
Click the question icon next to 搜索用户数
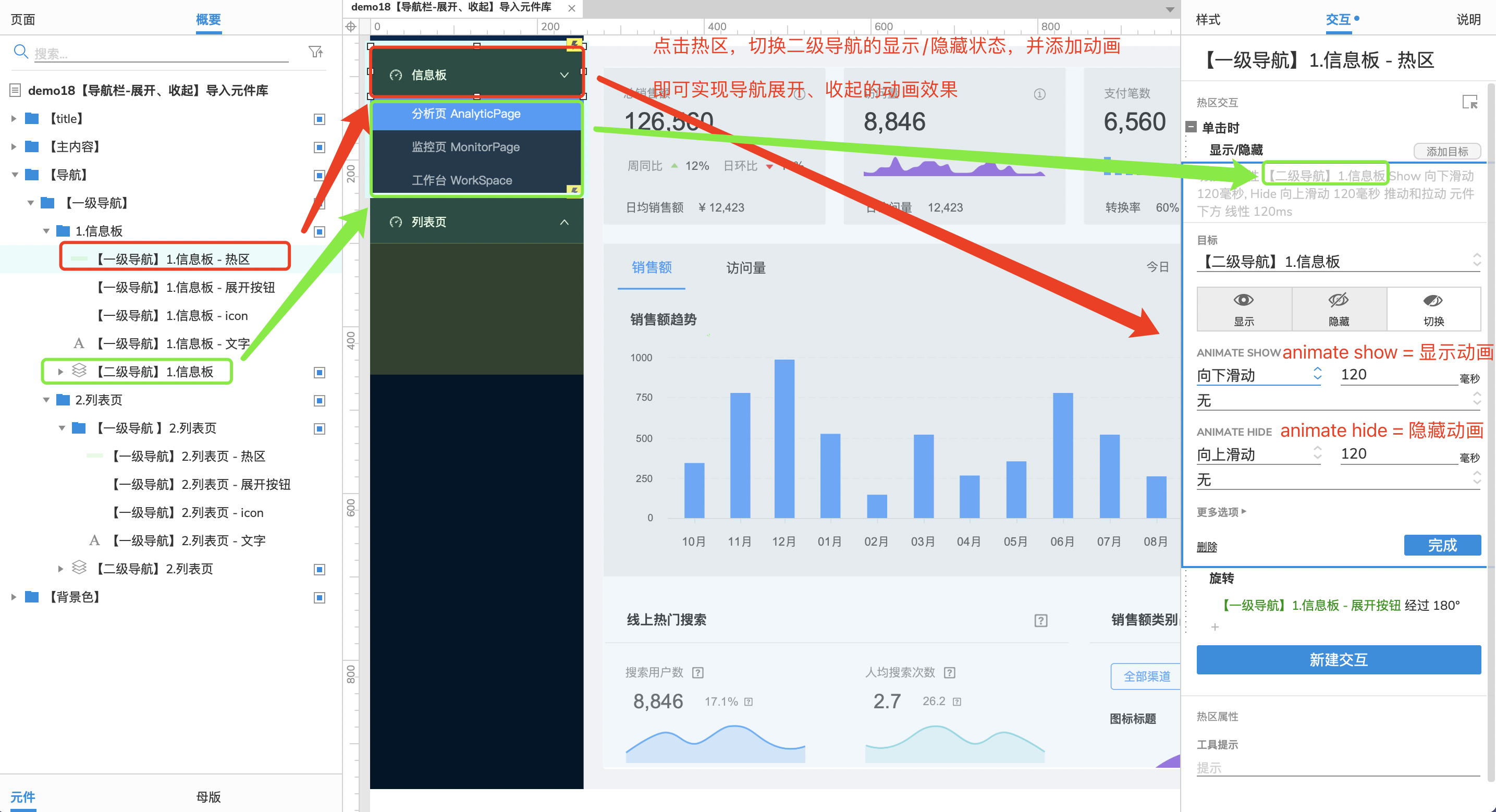tap(698, 673)
